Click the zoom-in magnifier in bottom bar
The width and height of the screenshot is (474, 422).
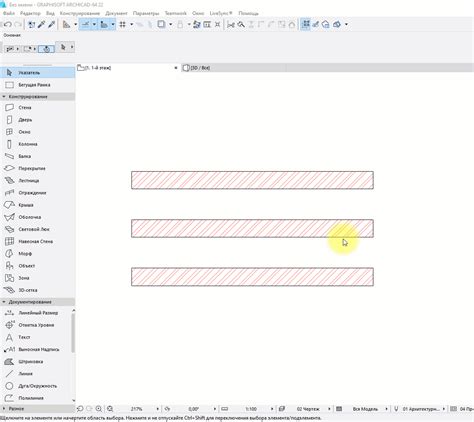click(x=99, y=409)
